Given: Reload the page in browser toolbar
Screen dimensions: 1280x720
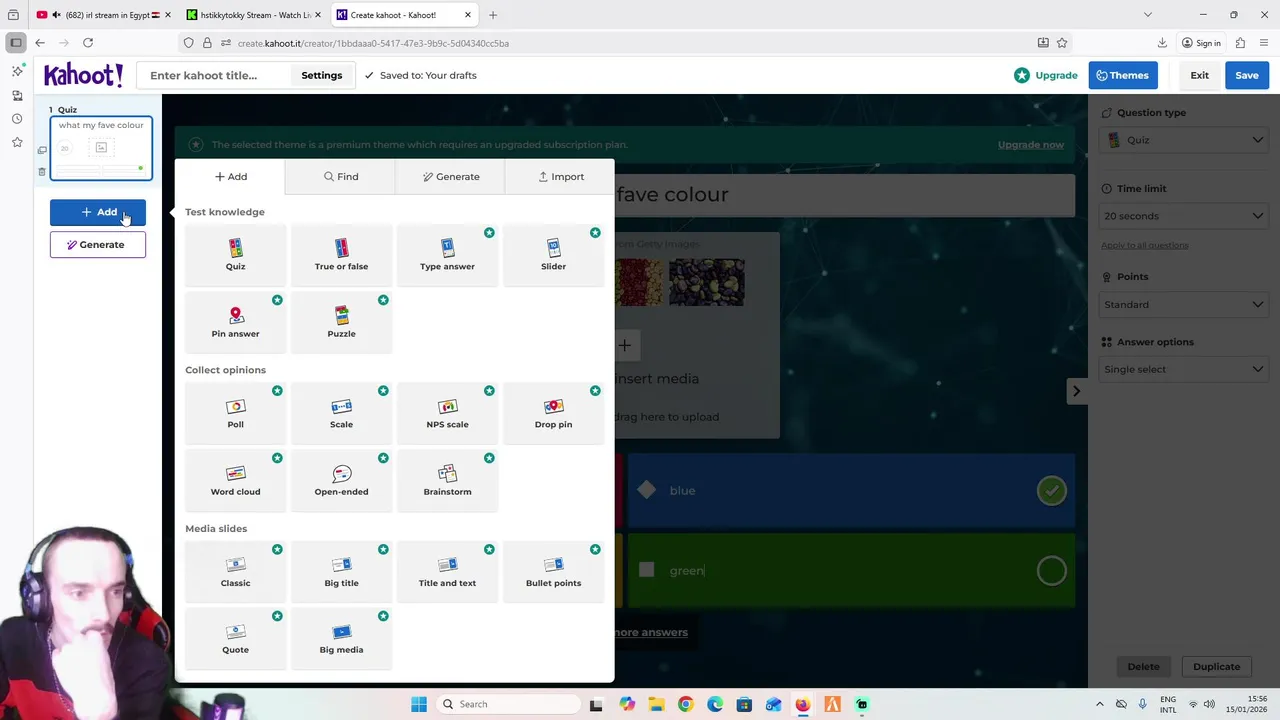Looking at the screenshot, I should pyautogui.click(x=88, y=43).
